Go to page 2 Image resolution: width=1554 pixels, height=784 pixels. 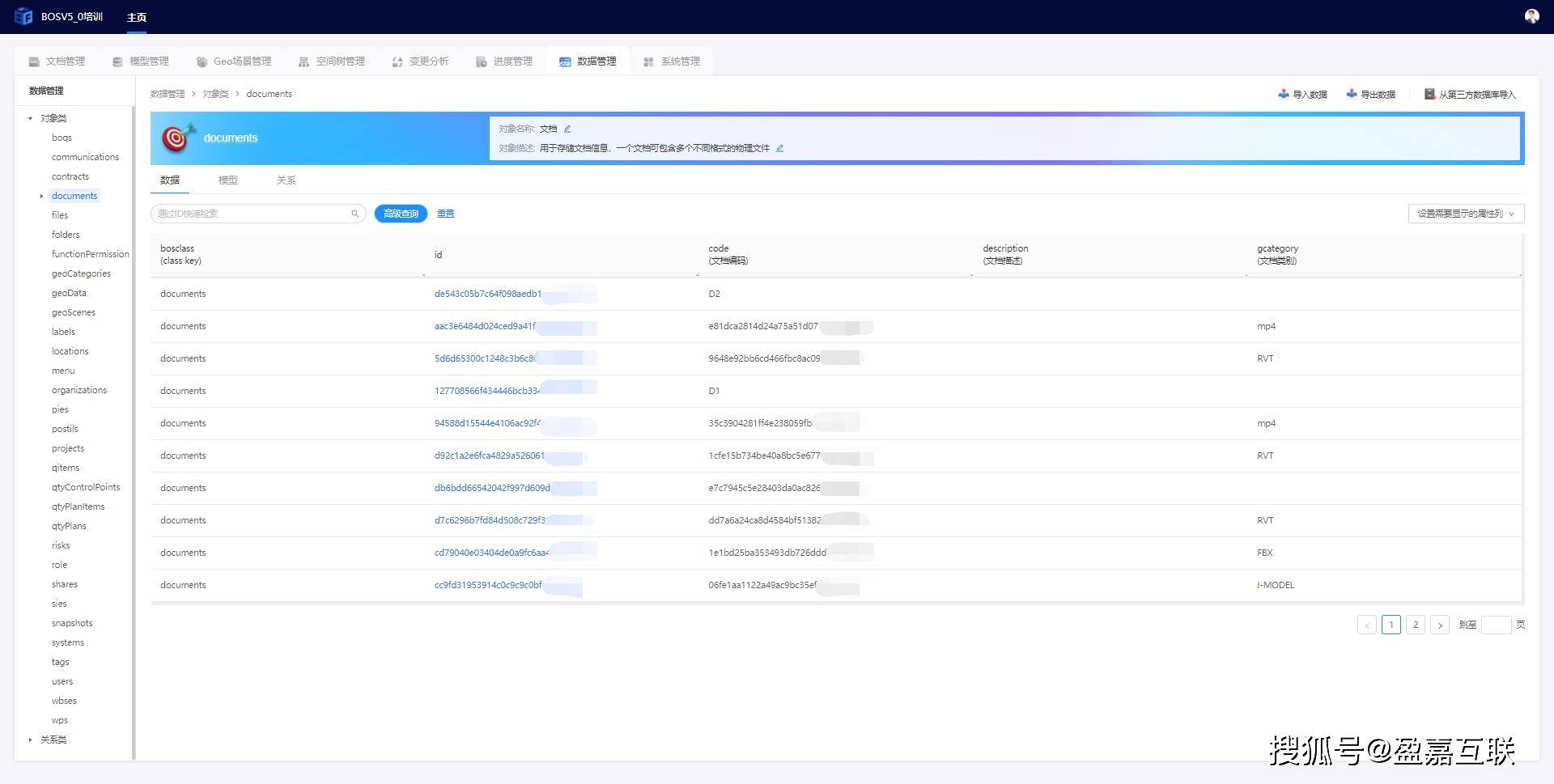(1416, 625)
